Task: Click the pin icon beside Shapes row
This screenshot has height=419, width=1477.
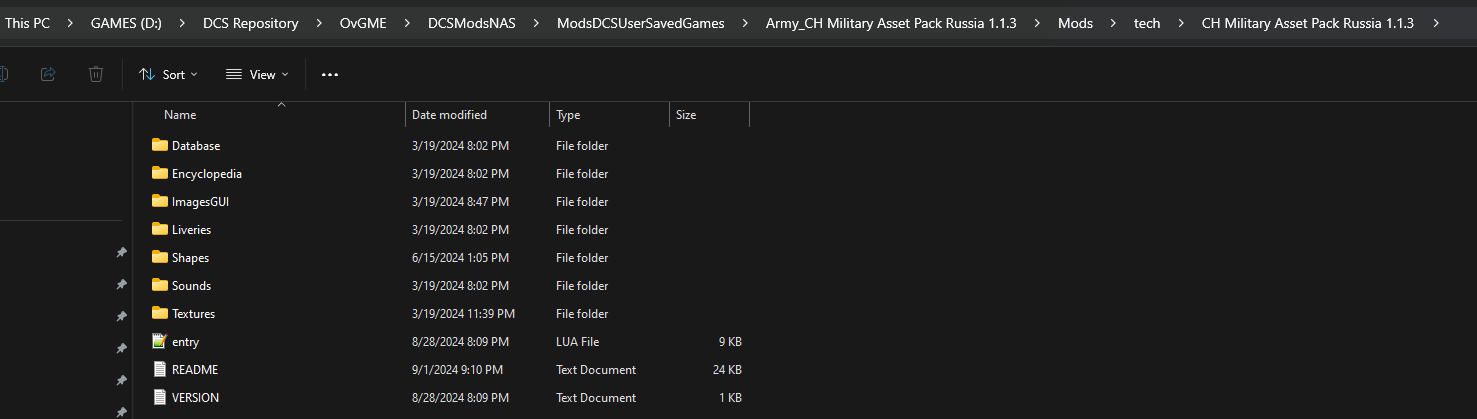Action: point(121,253)
